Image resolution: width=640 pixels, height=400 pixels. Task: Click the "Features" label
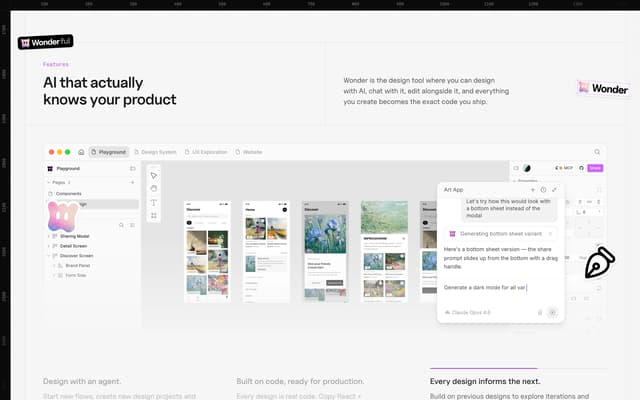click(x=56, y=64)
